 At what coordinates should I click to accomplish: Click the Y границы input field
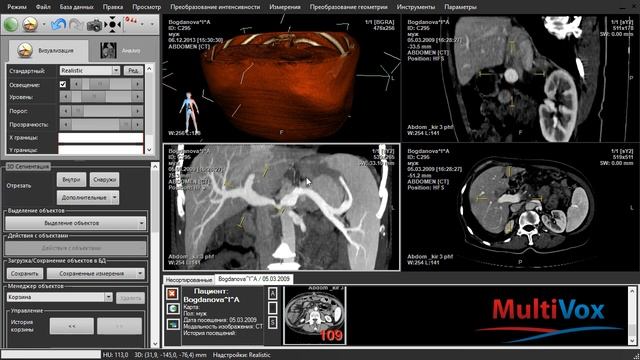(101, 150)
